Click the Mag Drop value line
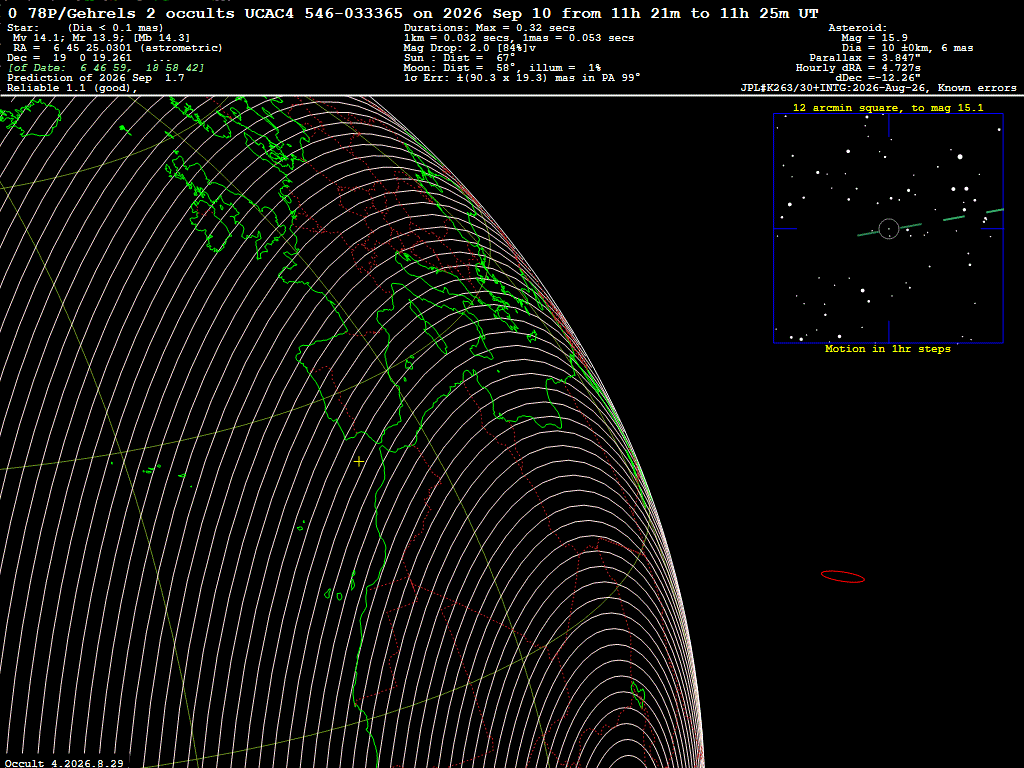1024x768 pixels. [x=470, y=48]
